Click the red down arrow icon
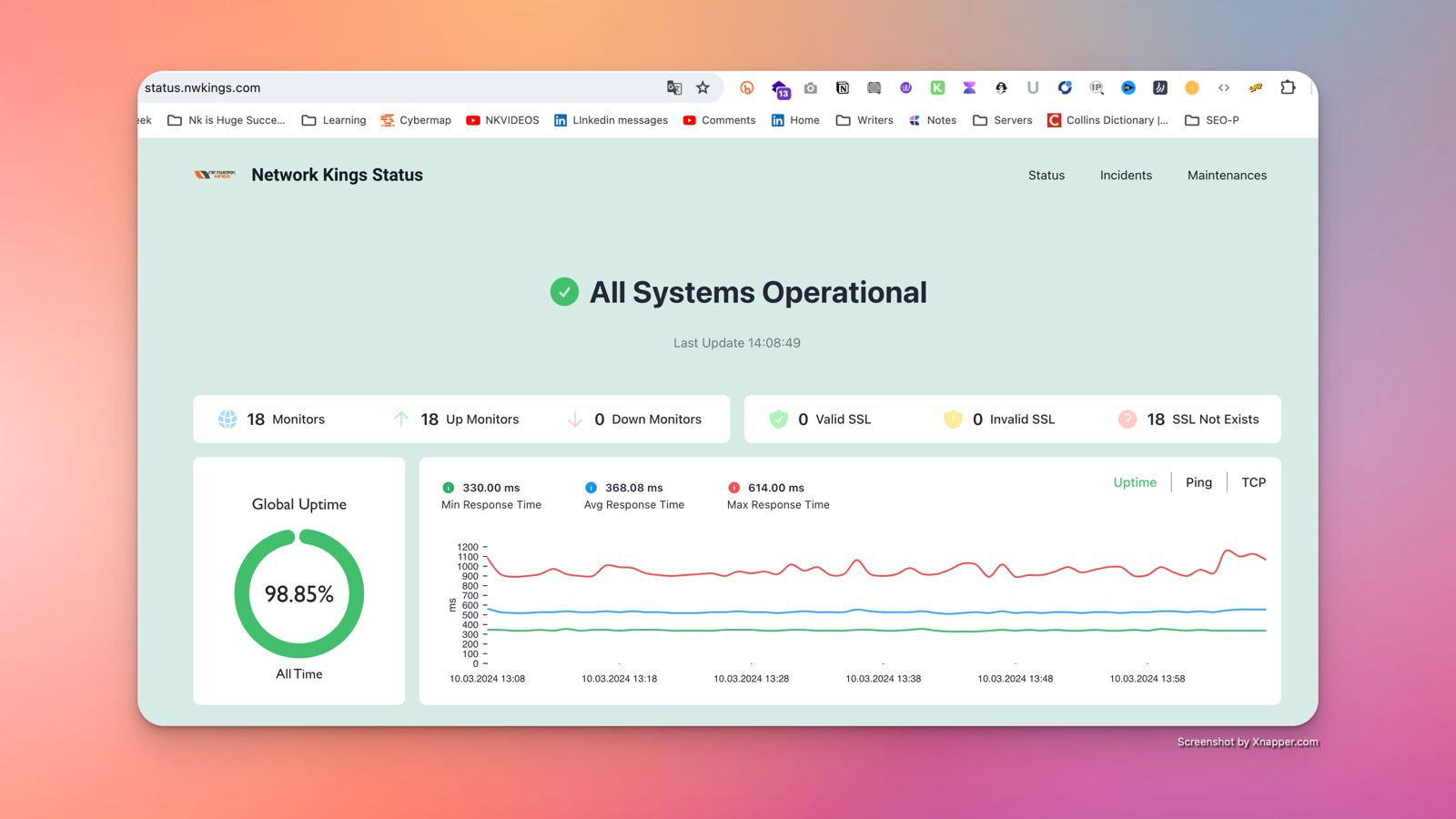Viewport: 1456px width, 819px height. (574, 419)
